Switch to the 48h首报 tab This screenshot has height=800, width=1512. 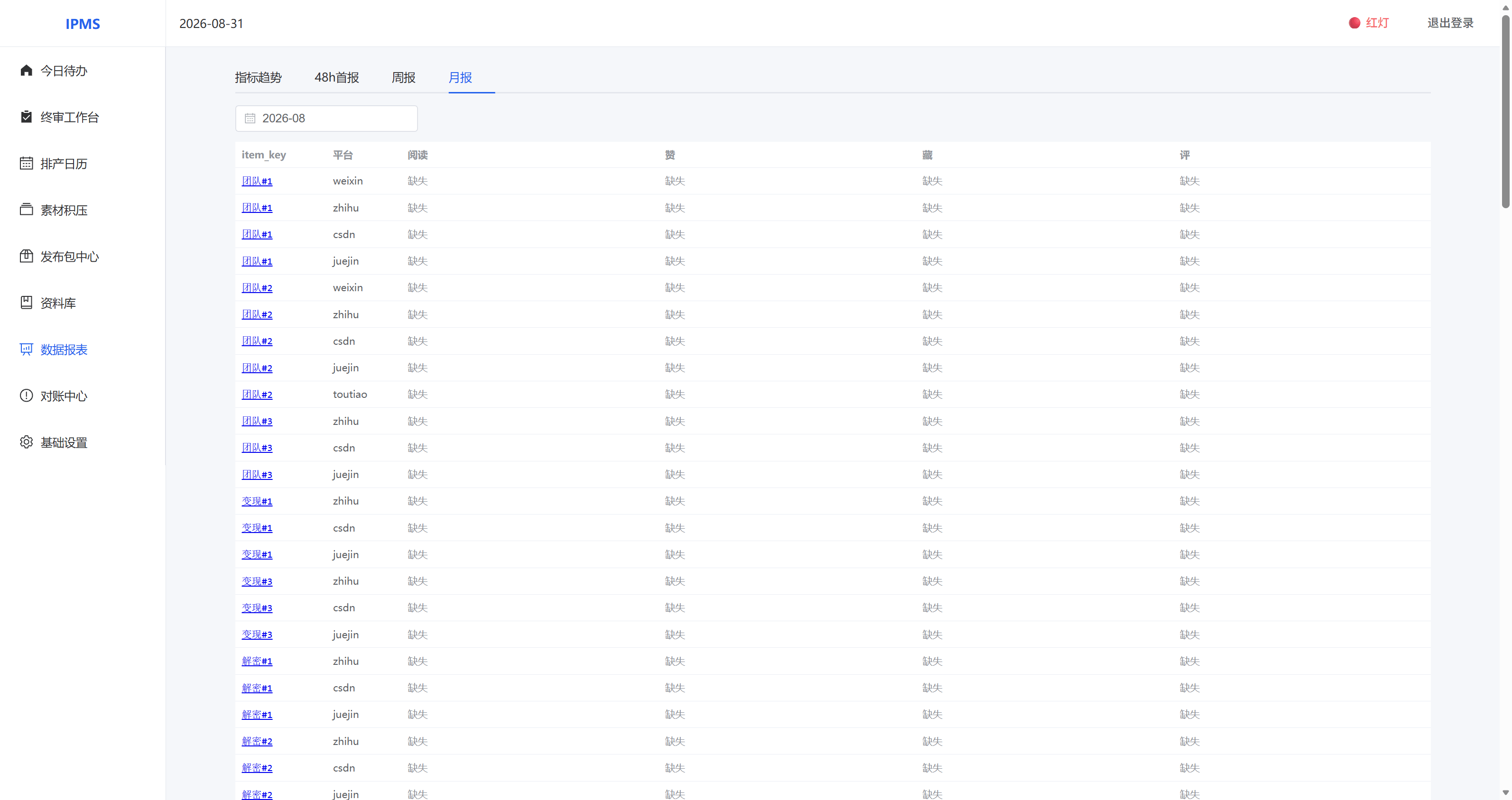tap(336, 77)
